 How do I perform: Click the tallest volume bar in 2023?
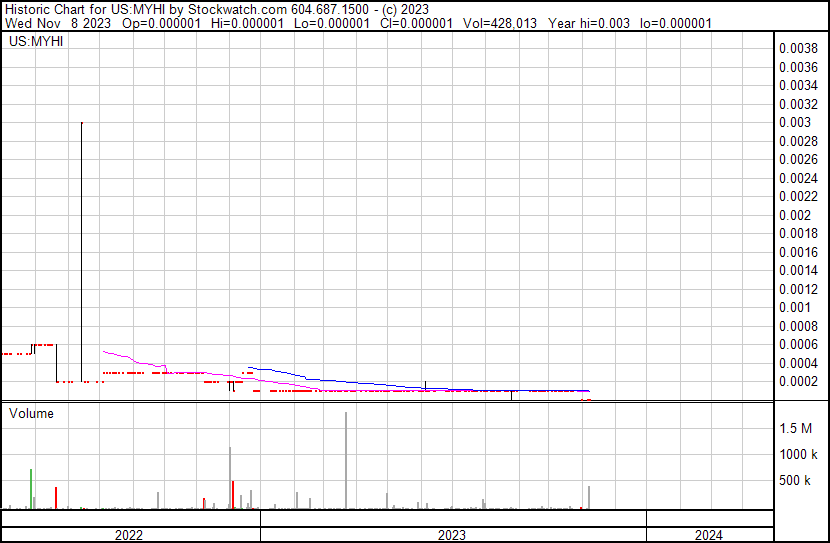[x=346, y=460]
